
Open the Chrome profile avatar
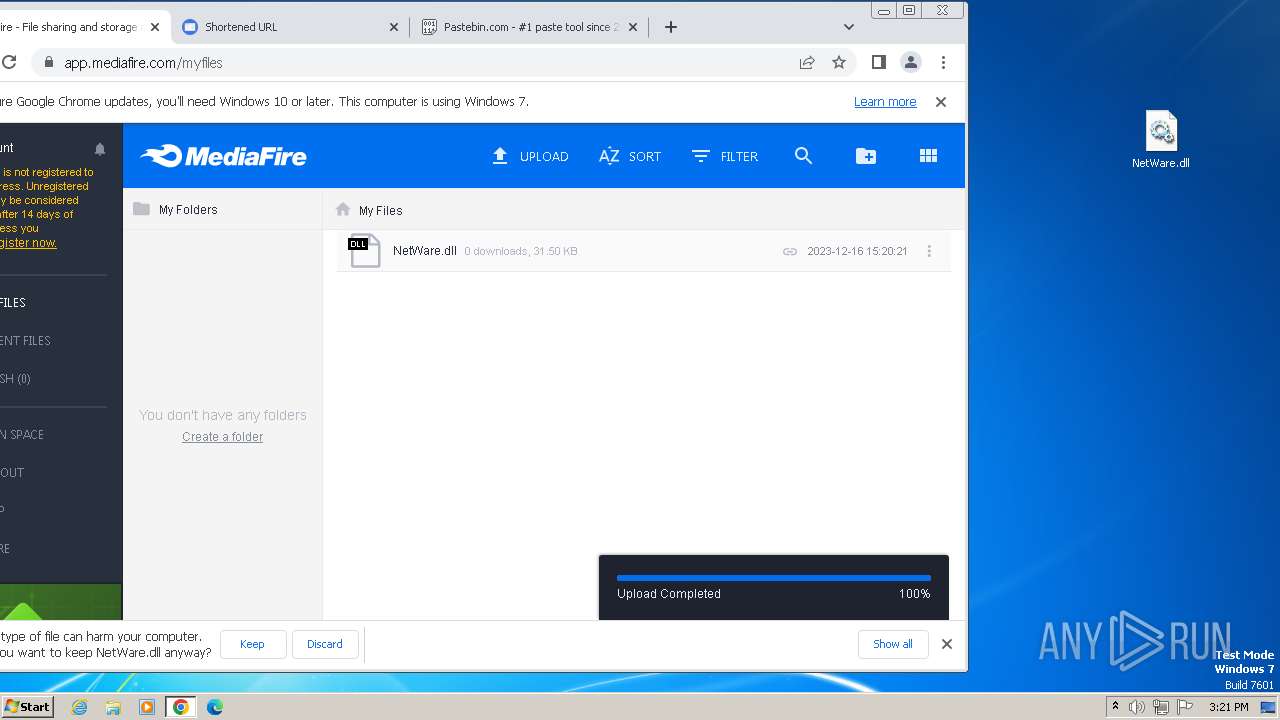911,62
